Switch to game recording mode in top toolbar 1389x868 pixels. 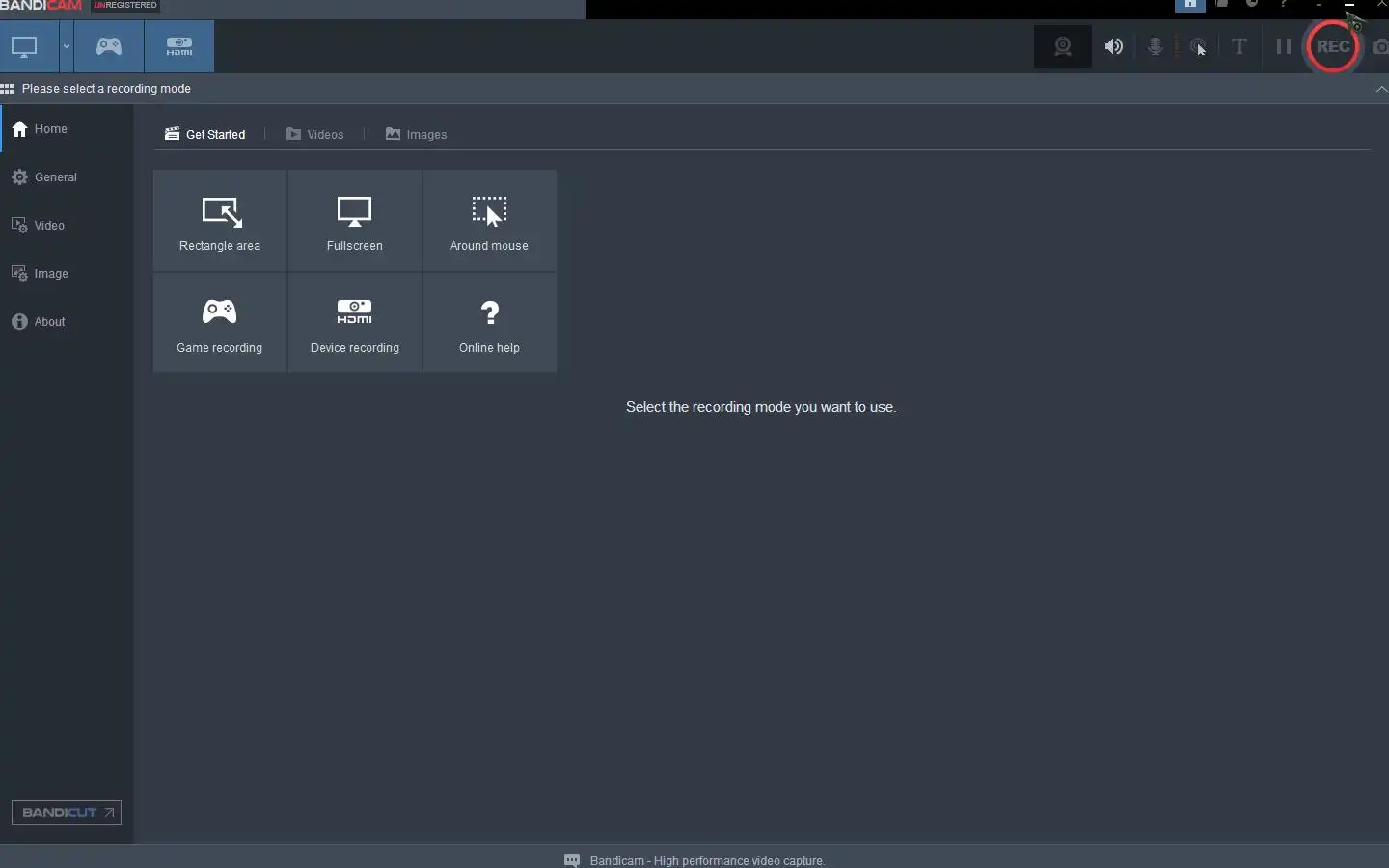[x=109, y=46]
